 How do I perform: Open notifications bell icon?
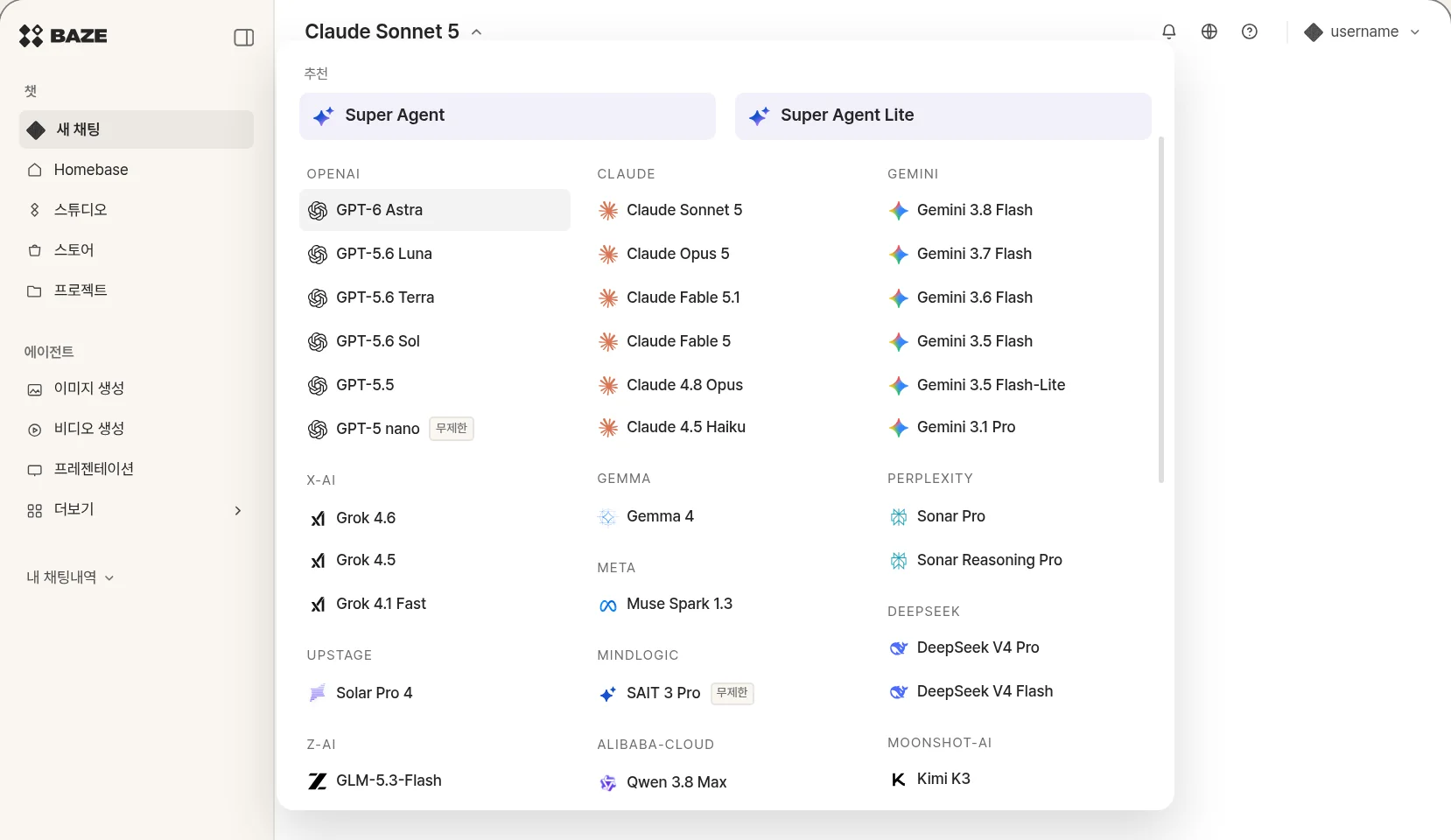pyautogui.click(x=1169, y=31)
